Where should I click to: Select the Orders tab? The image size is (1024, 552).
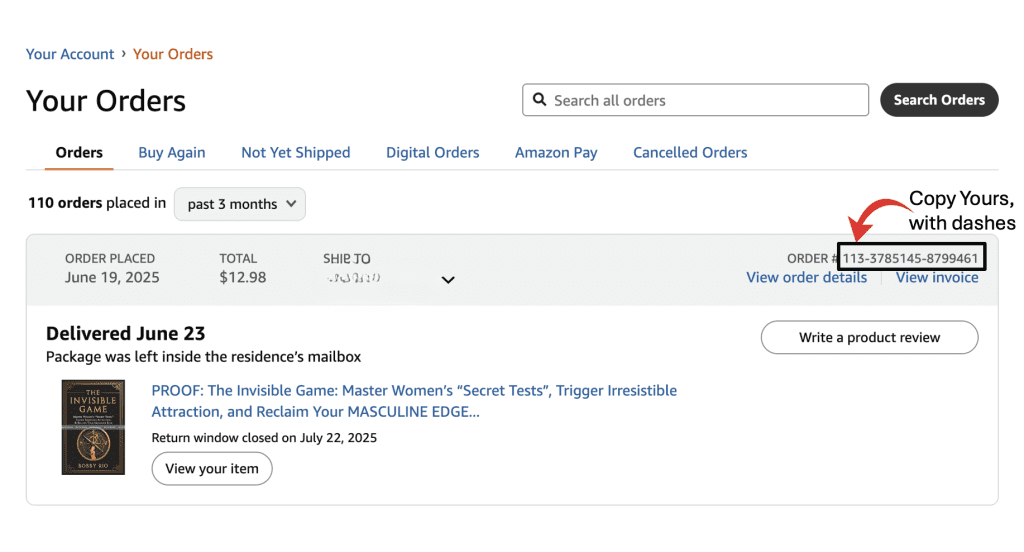tap(79, 153)
